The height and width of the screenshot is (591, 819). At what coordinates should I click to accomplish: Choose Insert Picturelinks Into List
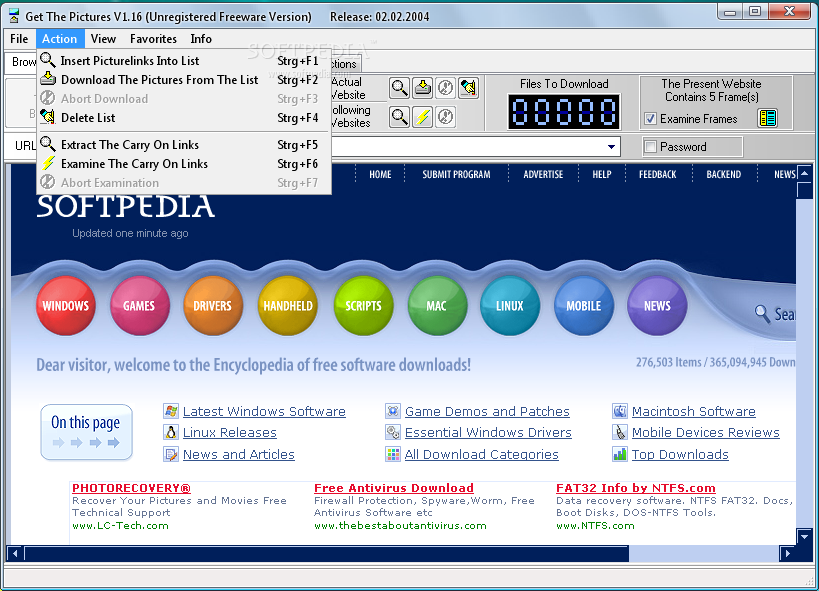click(184, 61)
